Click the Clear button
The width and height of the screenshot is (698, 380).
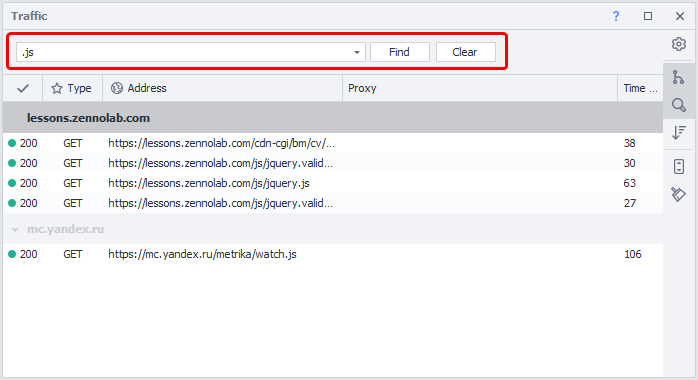tap(465, 52)
